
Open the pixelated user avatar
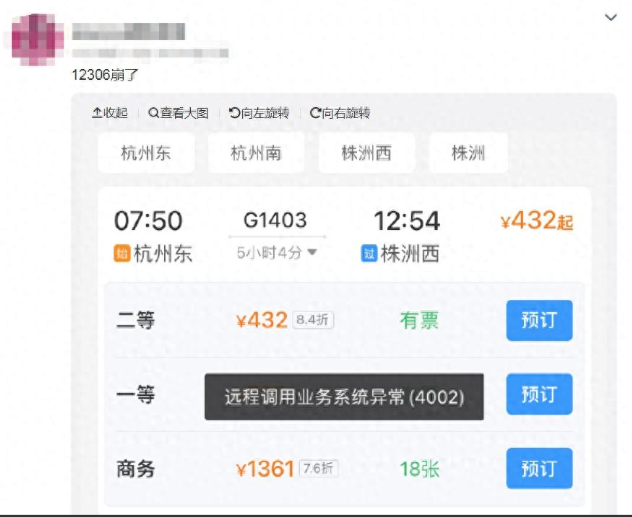pyautogui.click(x=37, y=39)
